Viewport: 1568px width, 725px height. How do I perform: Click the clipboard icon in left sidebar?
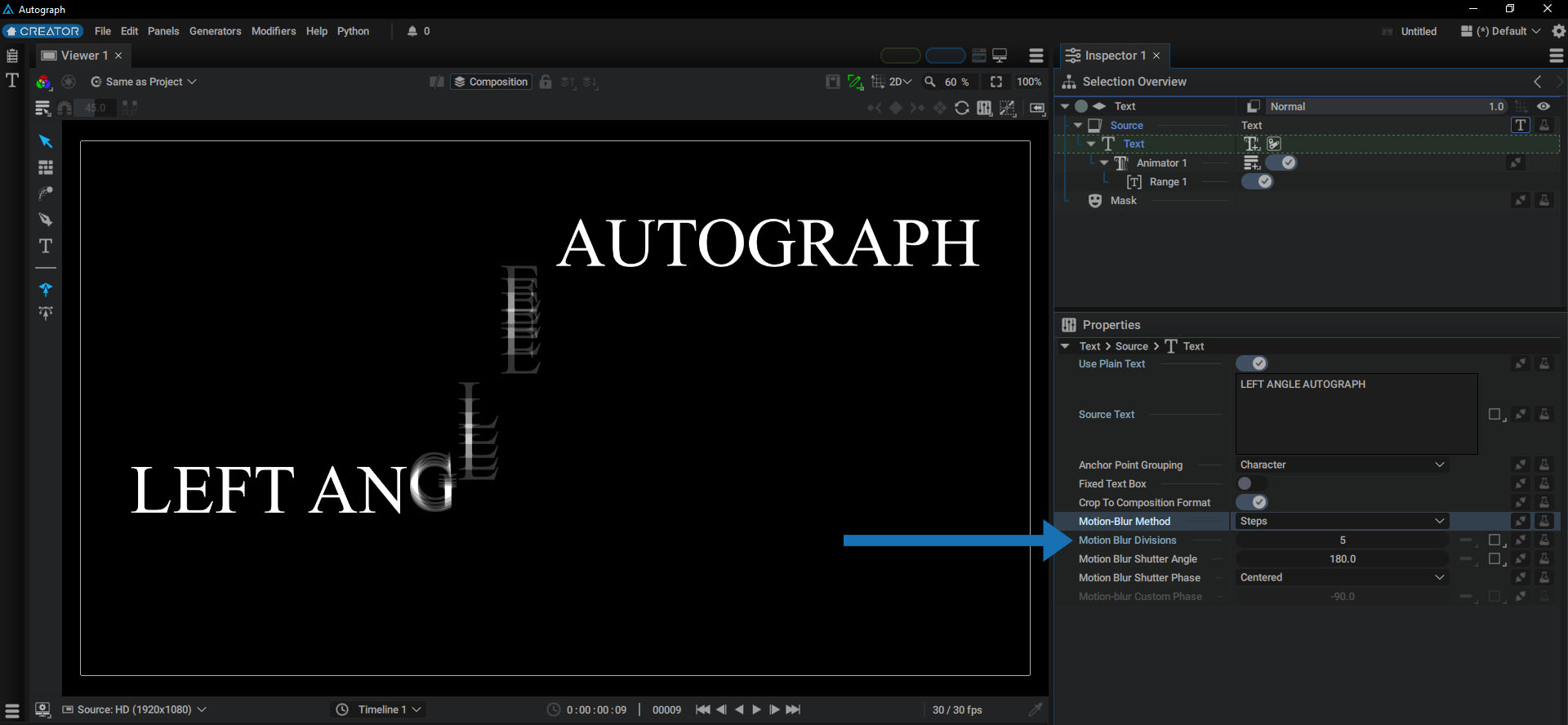[x=12, y=56]
